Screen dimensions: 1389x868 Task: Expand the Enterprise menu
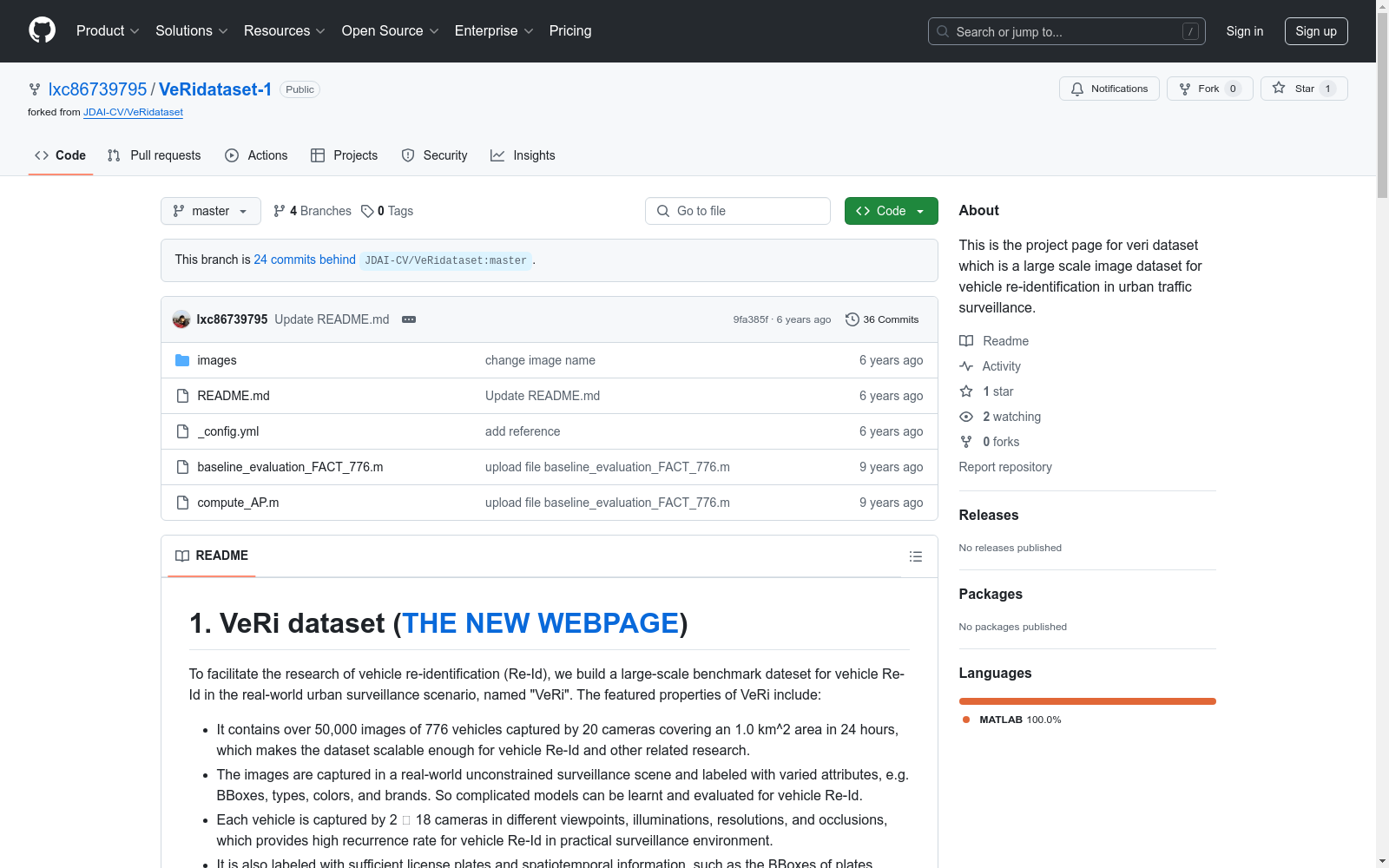click(x=494, y=31)
